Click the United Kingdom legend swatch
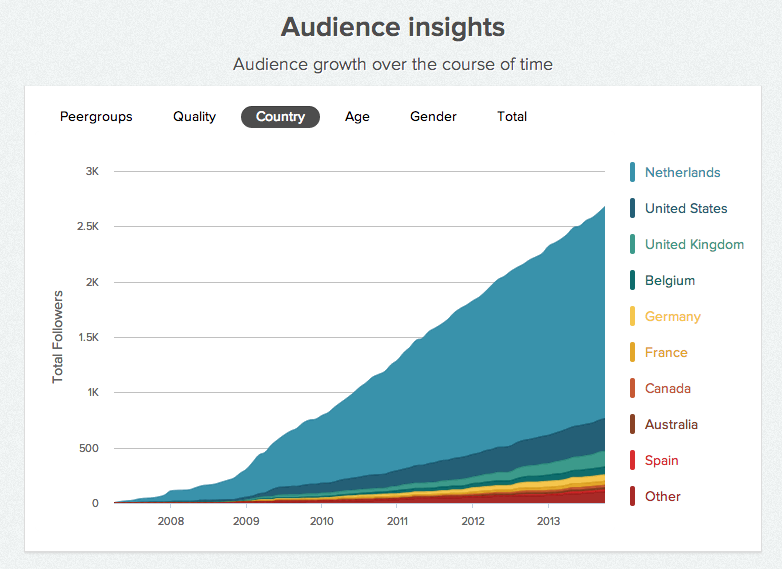 pos(632,244)
